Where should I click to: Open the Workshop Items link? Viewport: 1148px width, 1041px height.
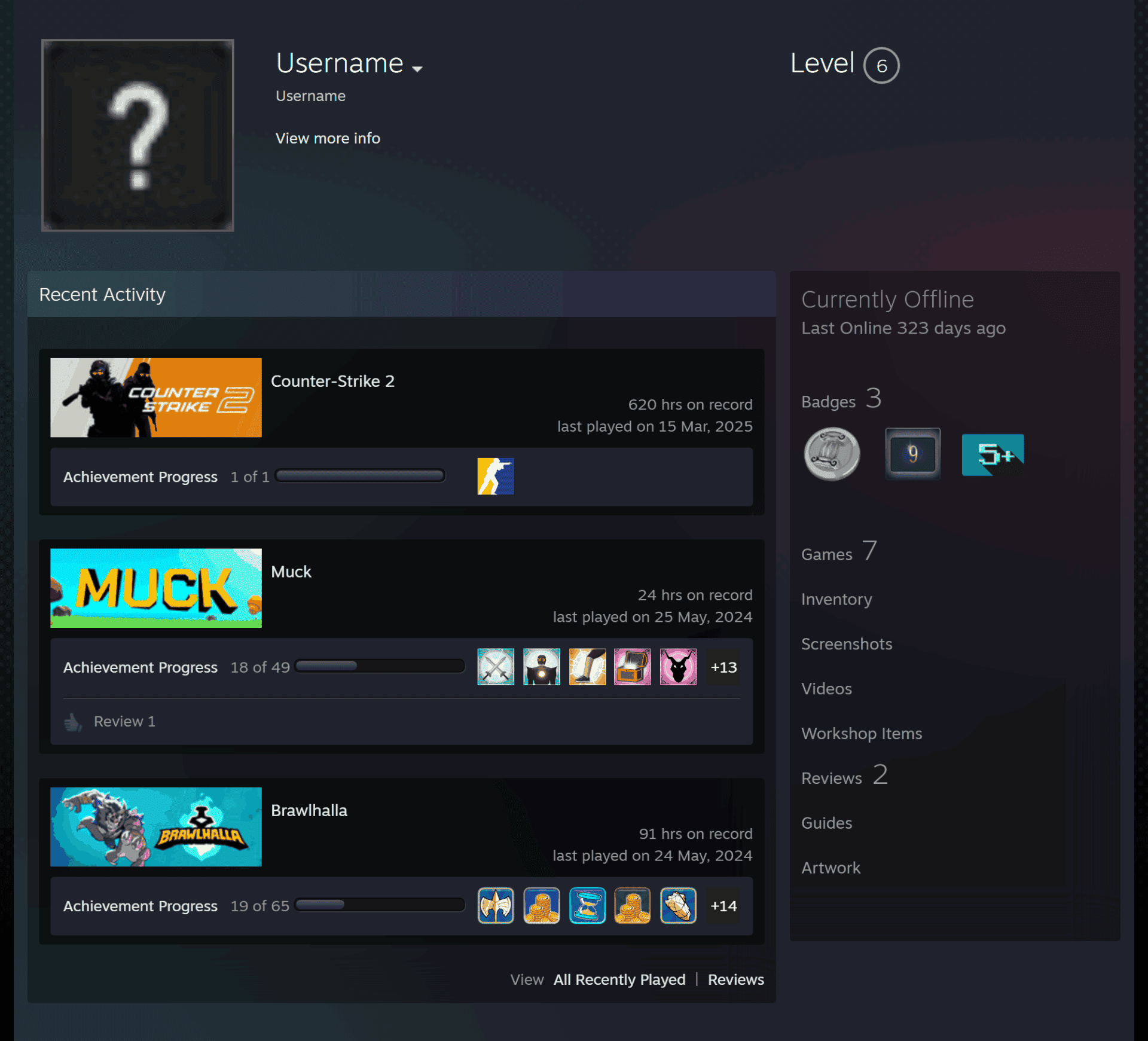click(862, 734)
